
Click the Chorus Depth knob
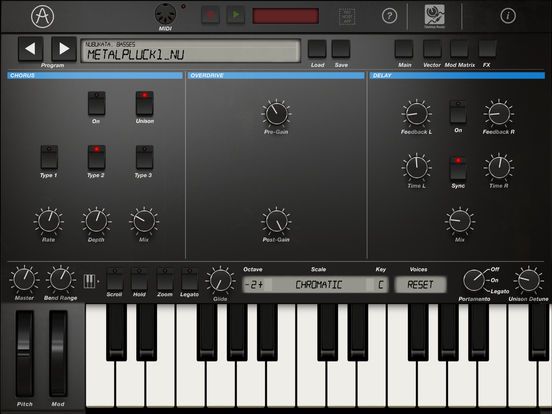pyautogui.click(x=96, y=221)
